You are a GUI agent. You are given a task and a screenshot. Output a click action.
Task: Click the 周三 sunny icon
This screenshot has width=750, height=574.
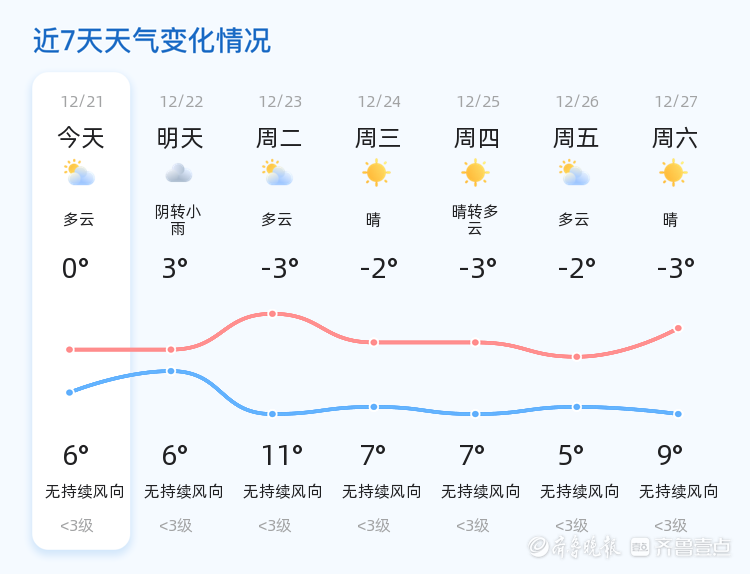(x=376, y=173)
